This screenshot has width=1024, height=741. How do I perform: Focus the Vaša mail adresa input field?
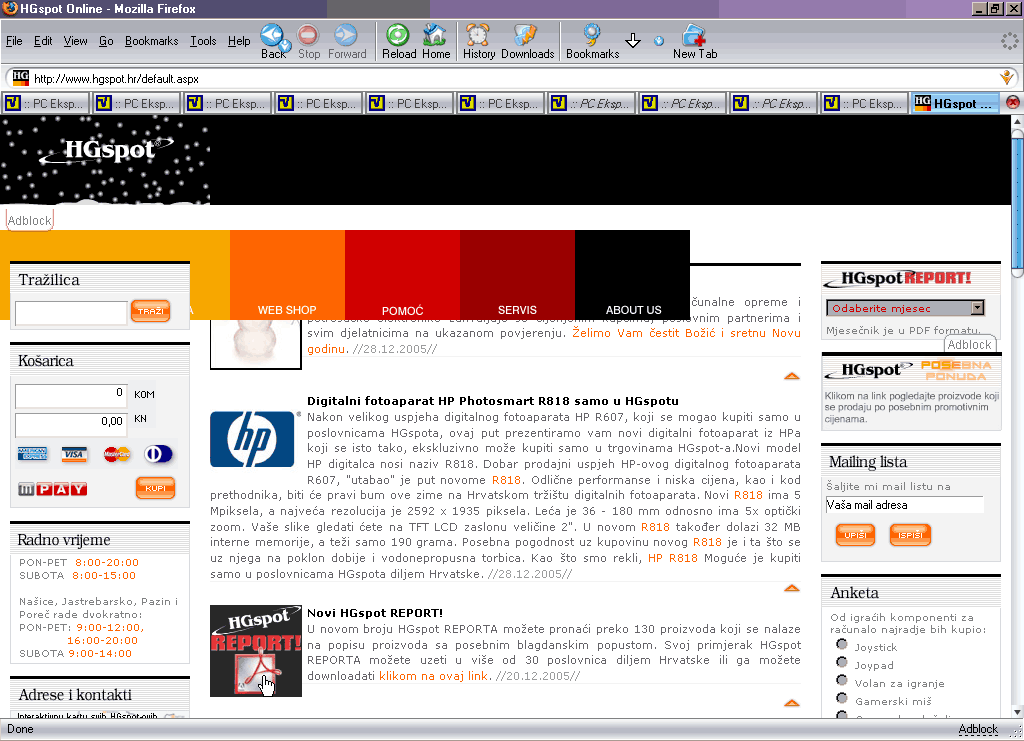pos(904,505)
